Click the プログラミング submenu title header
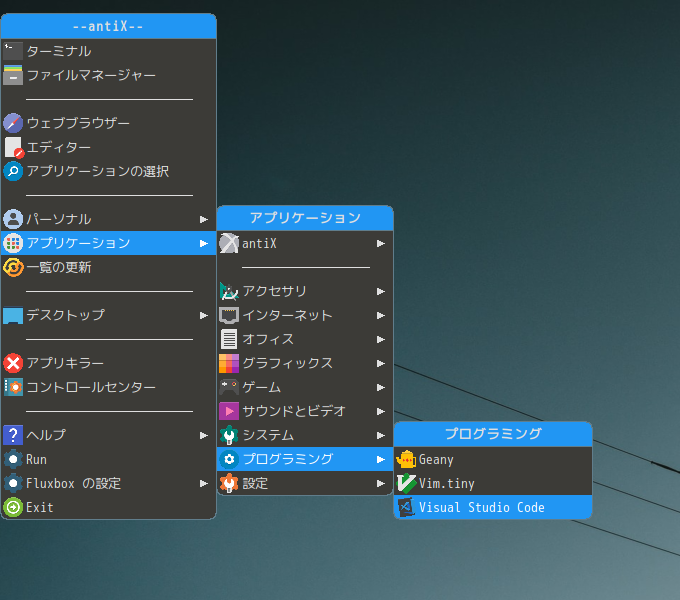This screenshot has height=600, width=680. pos(493,434)
